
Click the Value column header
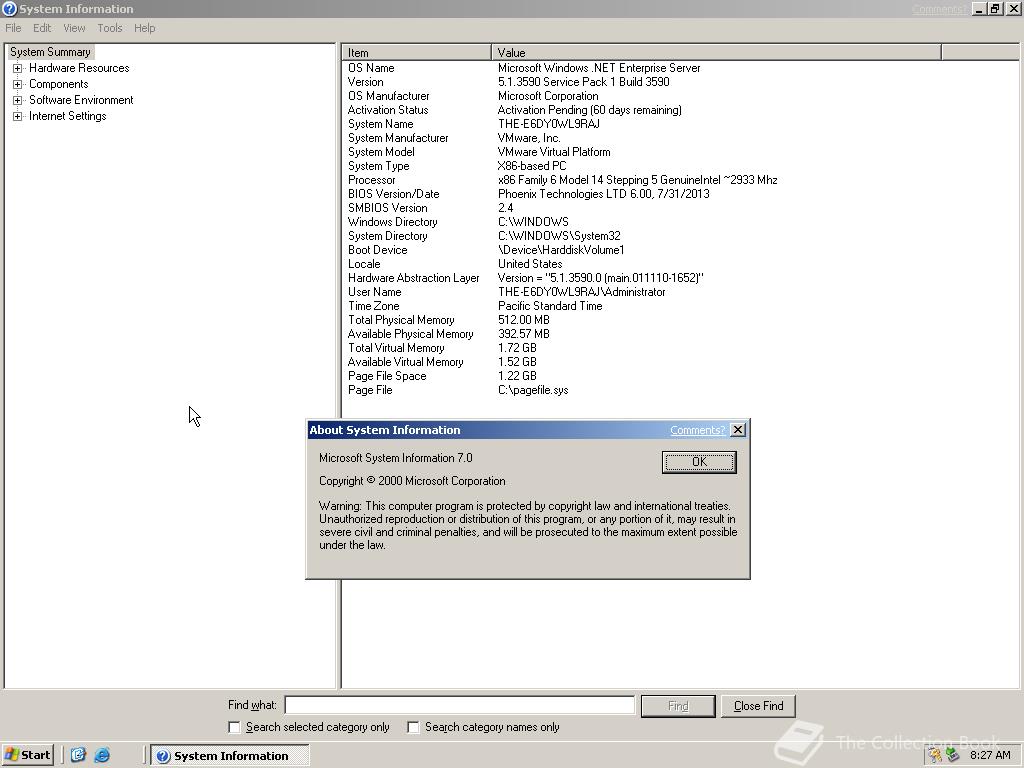coord(716,52)
